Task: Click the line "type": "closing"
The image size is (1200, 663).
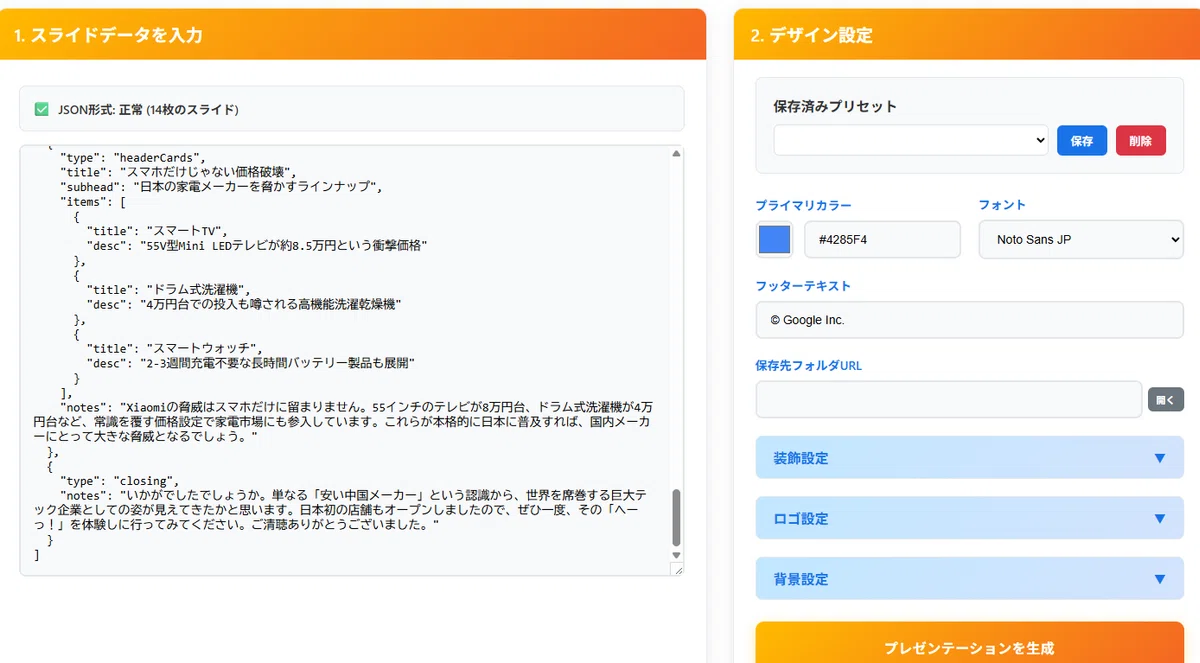Action: pyautogui.click(x=119, y=480)
